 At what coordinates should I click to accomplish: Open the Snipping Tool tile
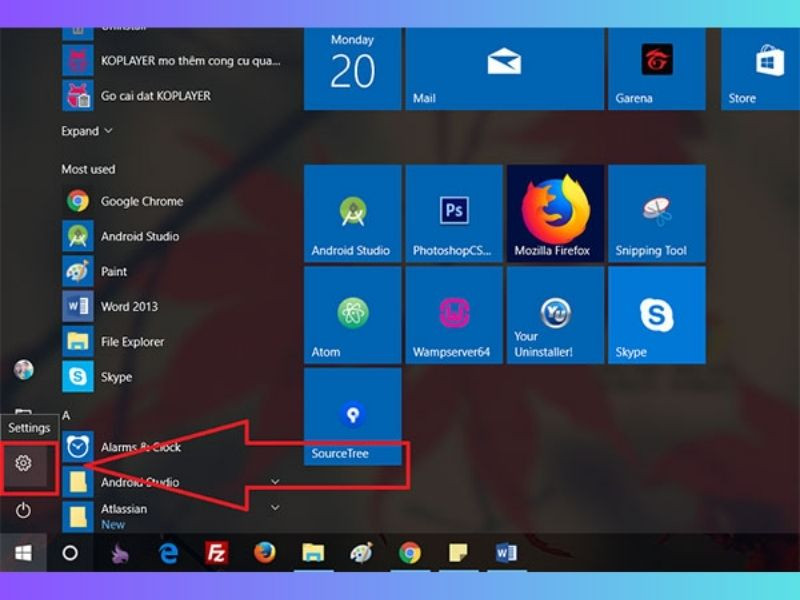tap(657, 213)
